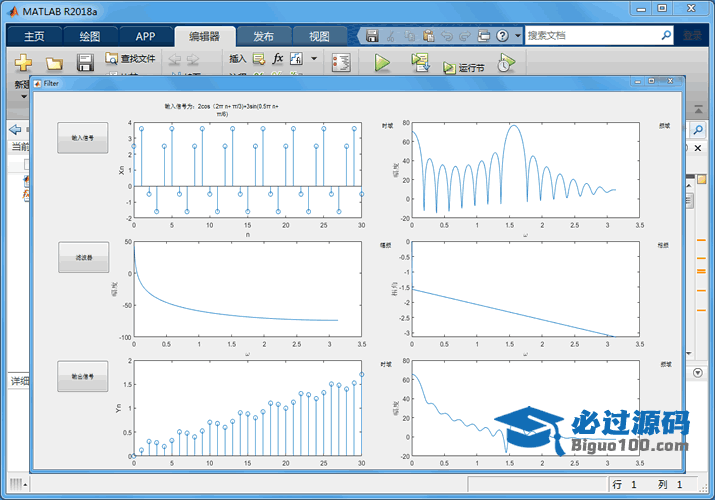The height and width of the screenshot is (500, 715).
Task: Switch to the 绘图 (Plots) tab
Action: tap(90, 36)
